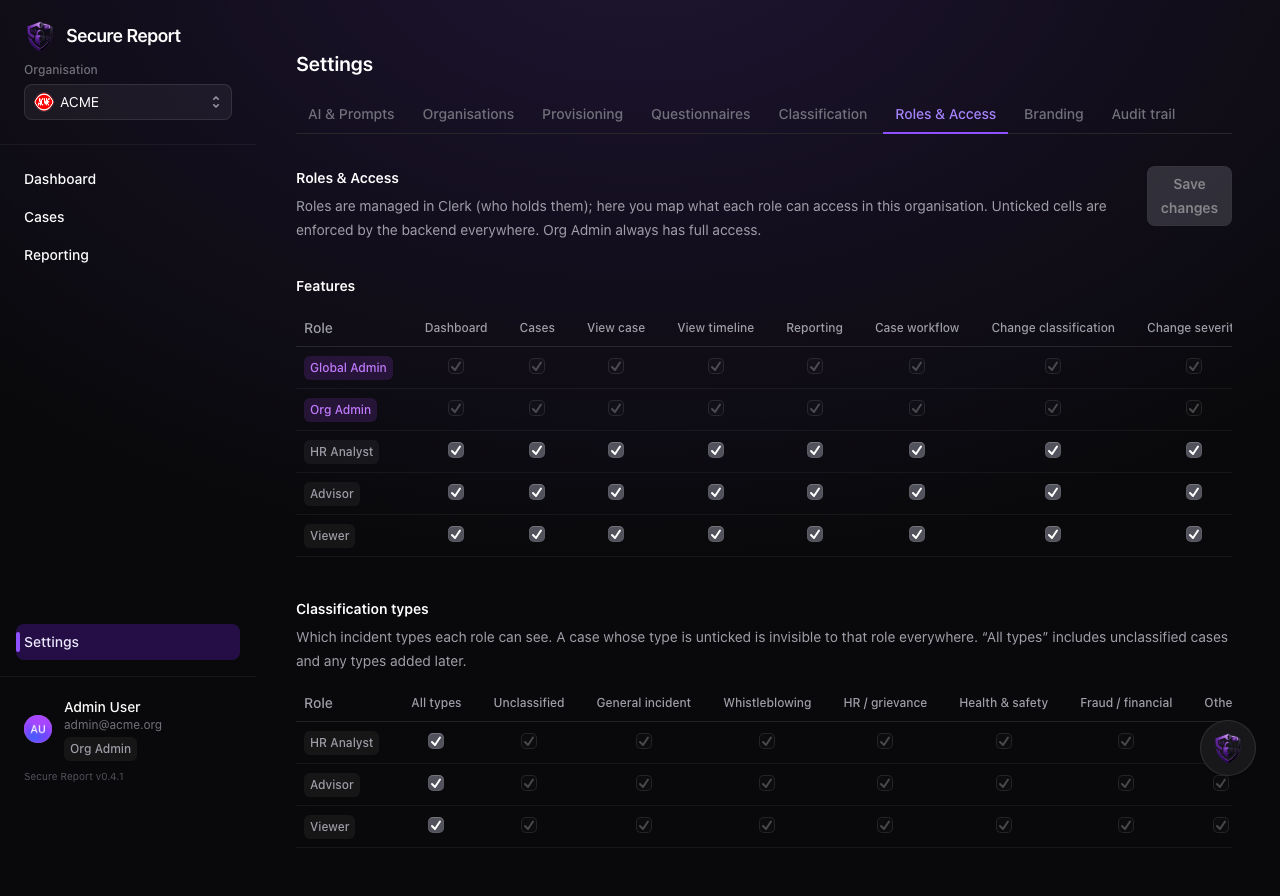This screenshot has height=896, width=1280.
Task: Click the Secure Report shield logo
Action: coord(39,36)
